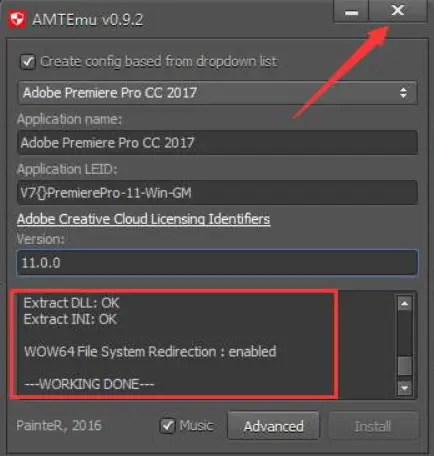This screenshot has height=456, width=434.
Task: Click the up-down arrows on product dropdown
Action: coord(403,93)
